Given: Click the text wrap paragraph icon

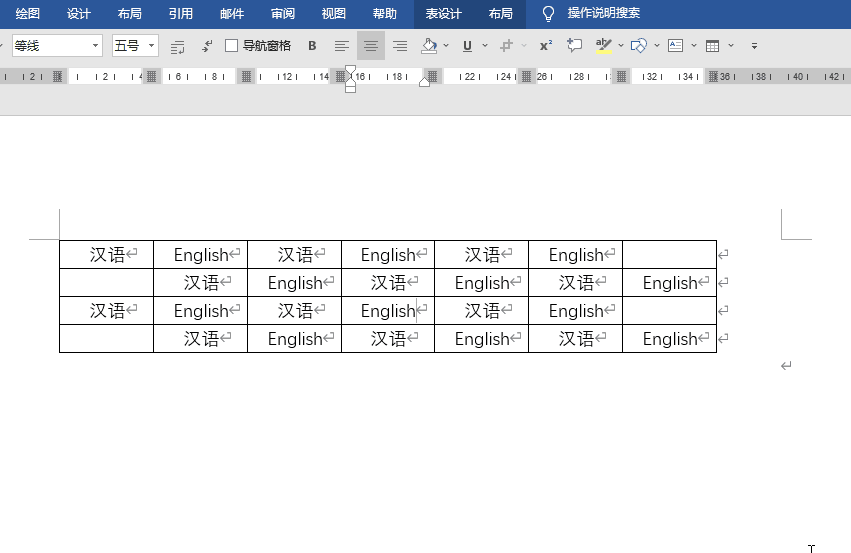Looking at the screenshot, I should [x=177, y=46].
